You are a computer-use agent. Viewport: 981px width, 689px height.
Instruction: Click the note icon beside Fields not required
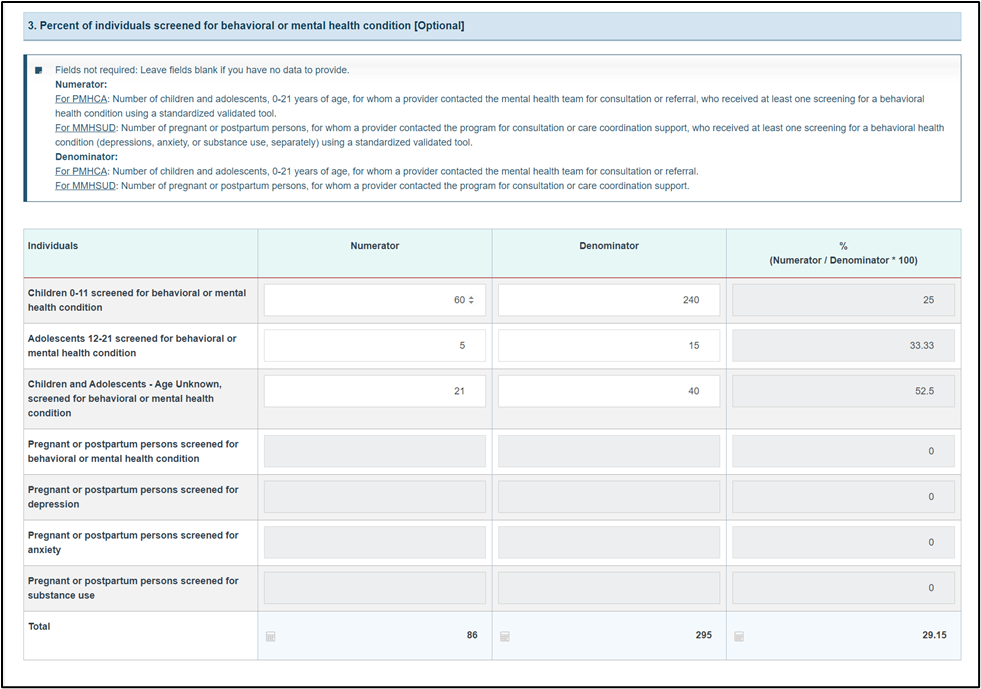39,70
